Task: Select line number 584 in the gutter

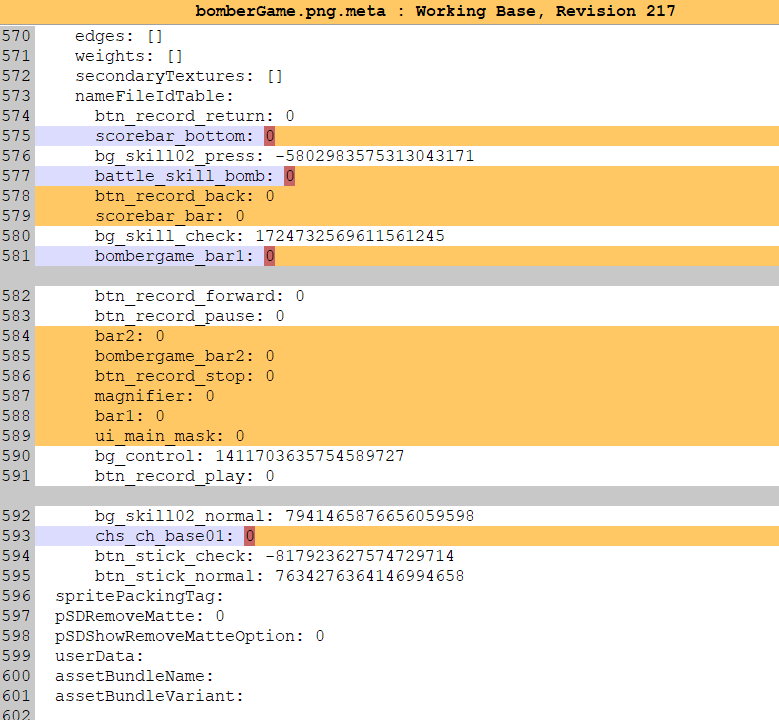Action: coord(16,336)
